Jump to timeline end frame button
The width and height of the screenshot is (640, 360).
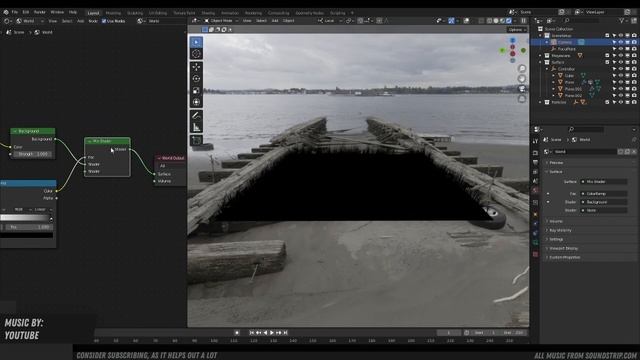(285, 333)
